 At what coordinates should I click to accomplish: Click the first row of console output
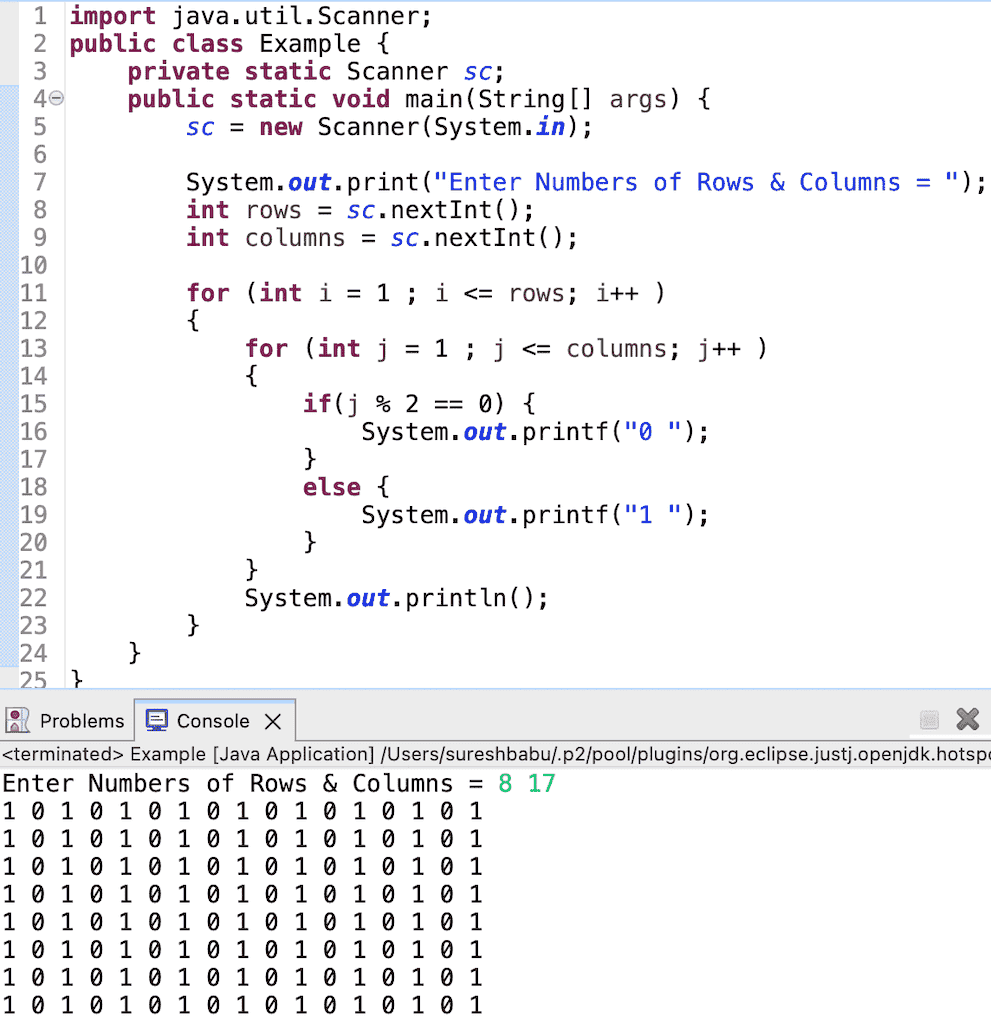pos(240,811)
